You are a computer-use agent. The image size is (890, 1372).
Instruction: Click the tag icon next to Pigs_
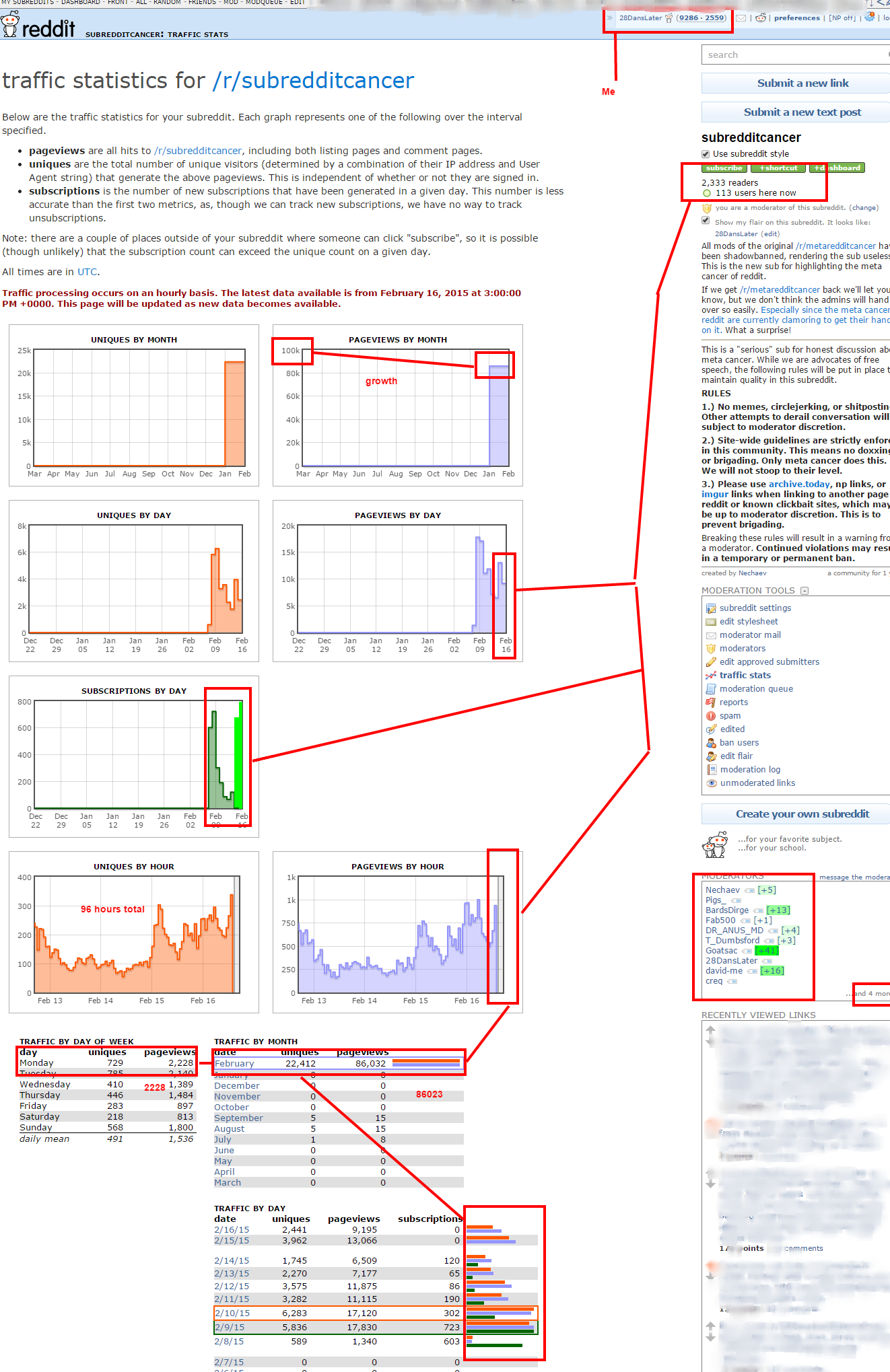click(736, 900)
